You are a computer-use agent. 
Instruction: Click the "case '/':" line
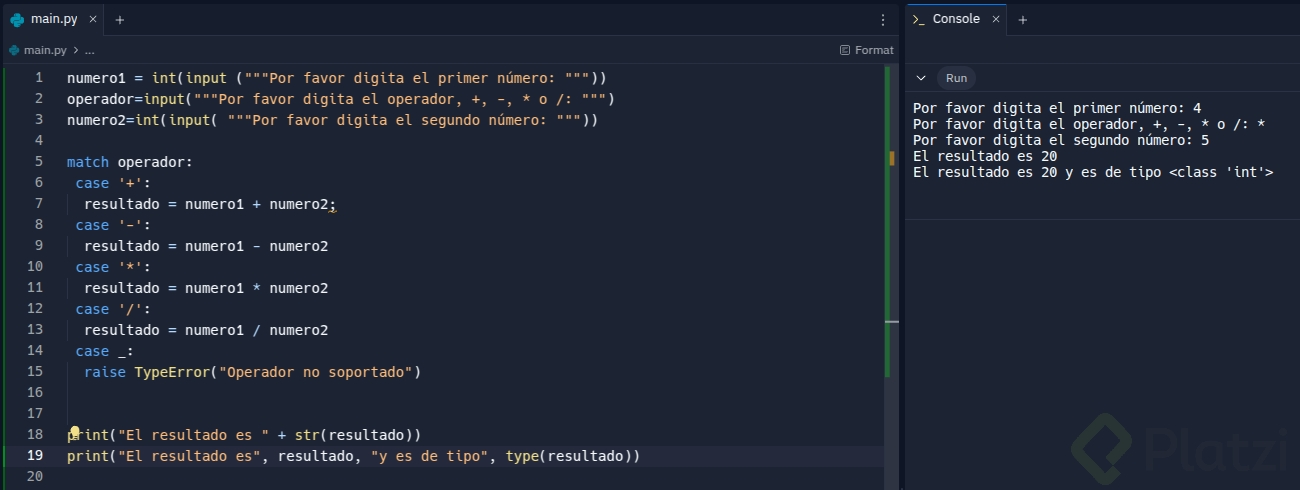(x=112, y=309)
